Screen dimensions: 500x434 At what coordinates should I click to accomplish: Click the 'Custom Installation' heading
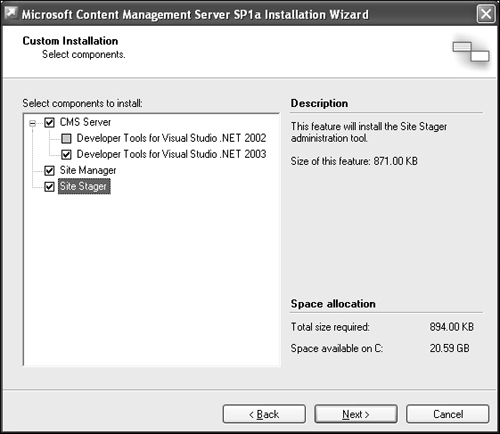[70, 41]
